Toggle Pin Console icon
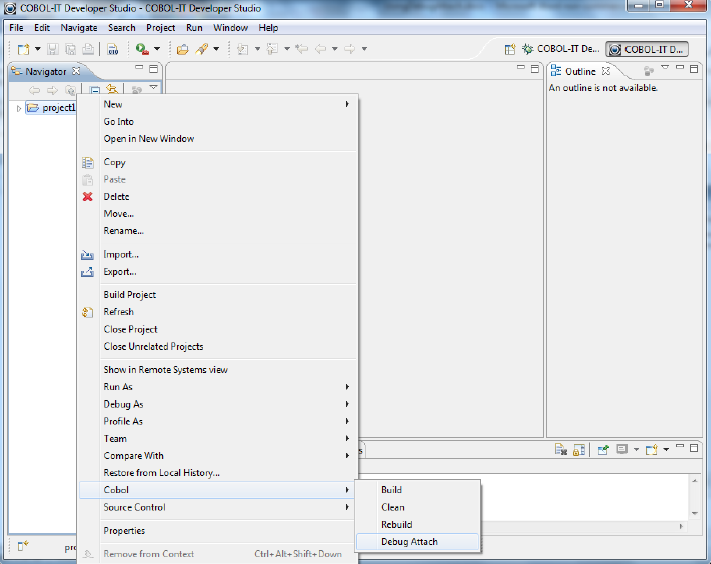This screenshot has width=711, height=564. [x=603, y=450]
